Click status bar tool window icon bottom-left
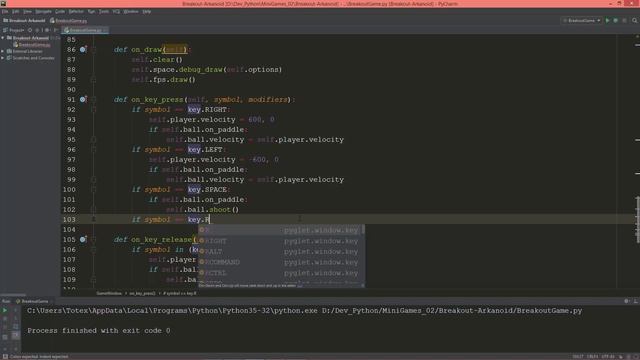The width and height of the screenshot is (640, 360). 5,357
